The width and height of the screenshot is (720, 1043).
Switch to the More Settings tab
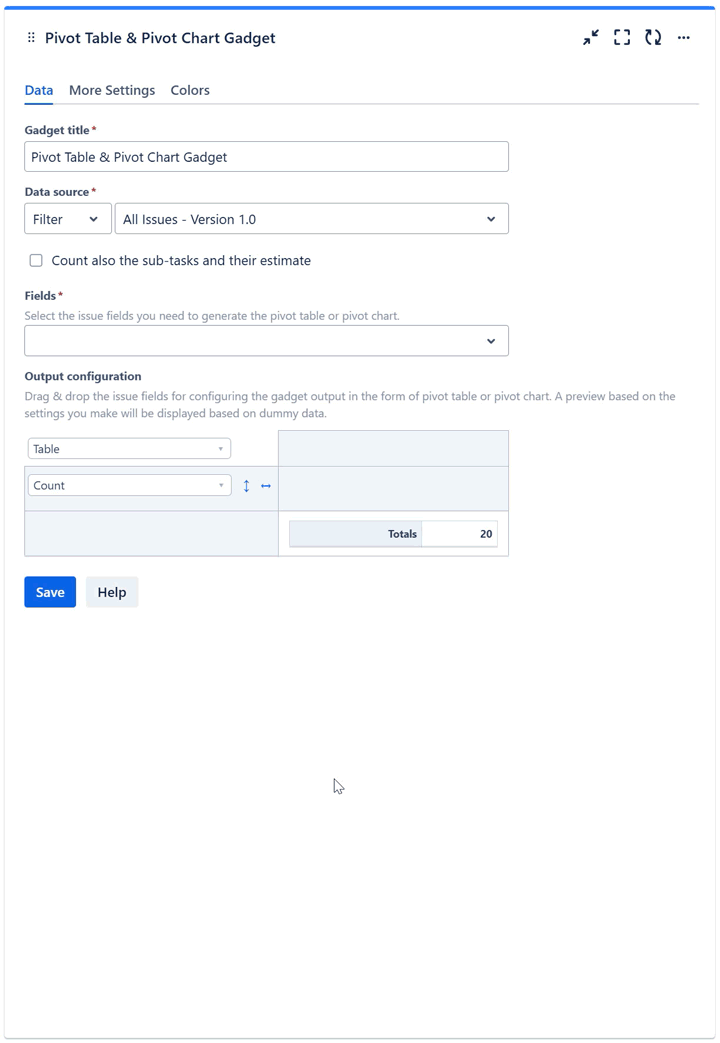[112, 90]
